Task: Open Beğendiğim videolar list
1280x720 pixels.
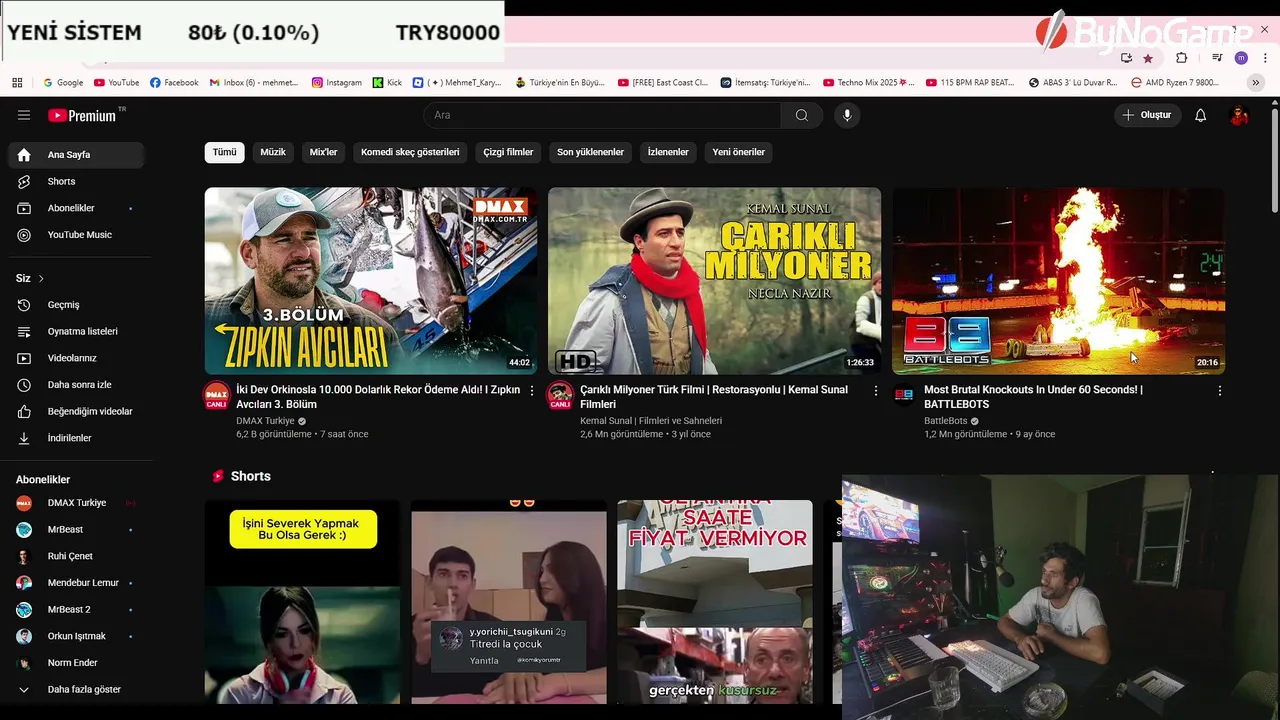Action: [76, 411]
